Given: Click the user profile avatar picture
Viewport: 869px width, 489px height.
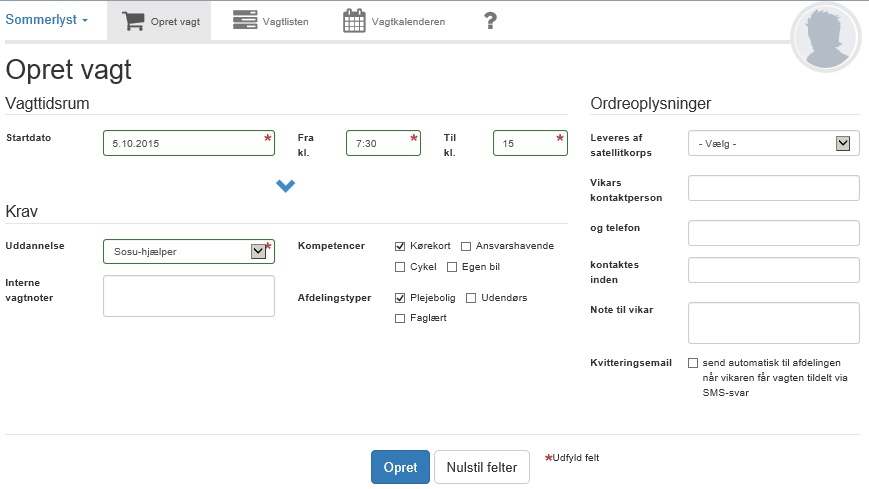Looking at the screenshot, I should click(x=825, y=39).
